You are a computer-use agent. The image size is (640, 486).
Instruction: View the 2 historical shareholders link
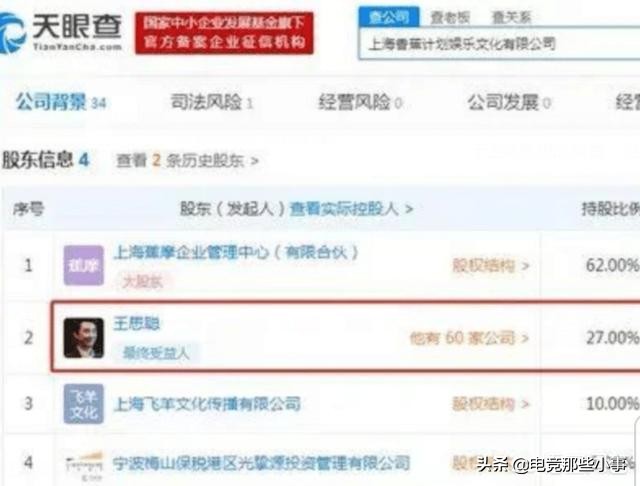[x=187, y=160]
